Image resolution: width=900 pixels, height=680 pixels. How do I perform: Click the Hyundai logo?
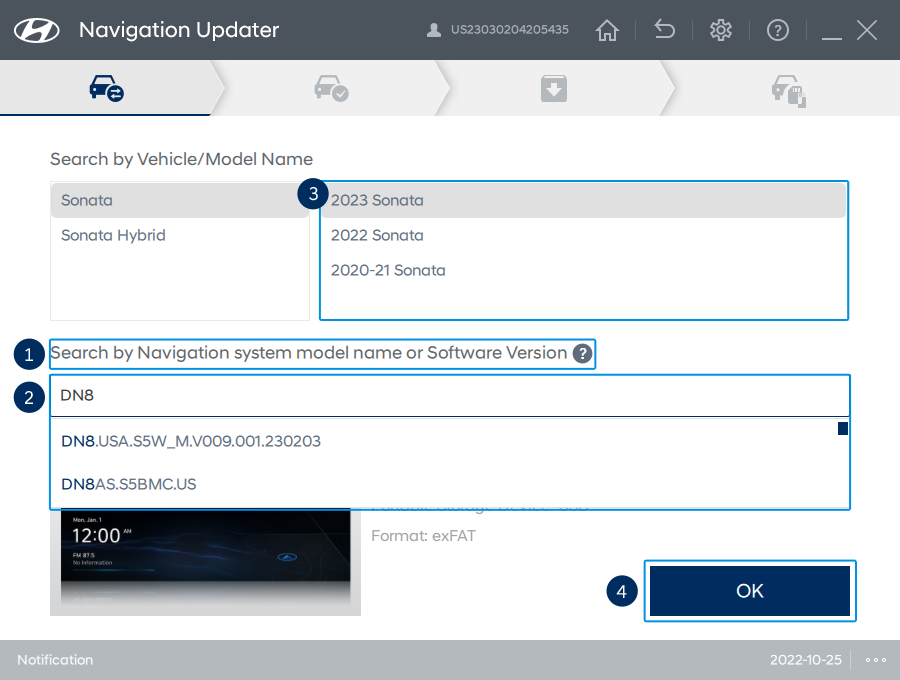38,30
